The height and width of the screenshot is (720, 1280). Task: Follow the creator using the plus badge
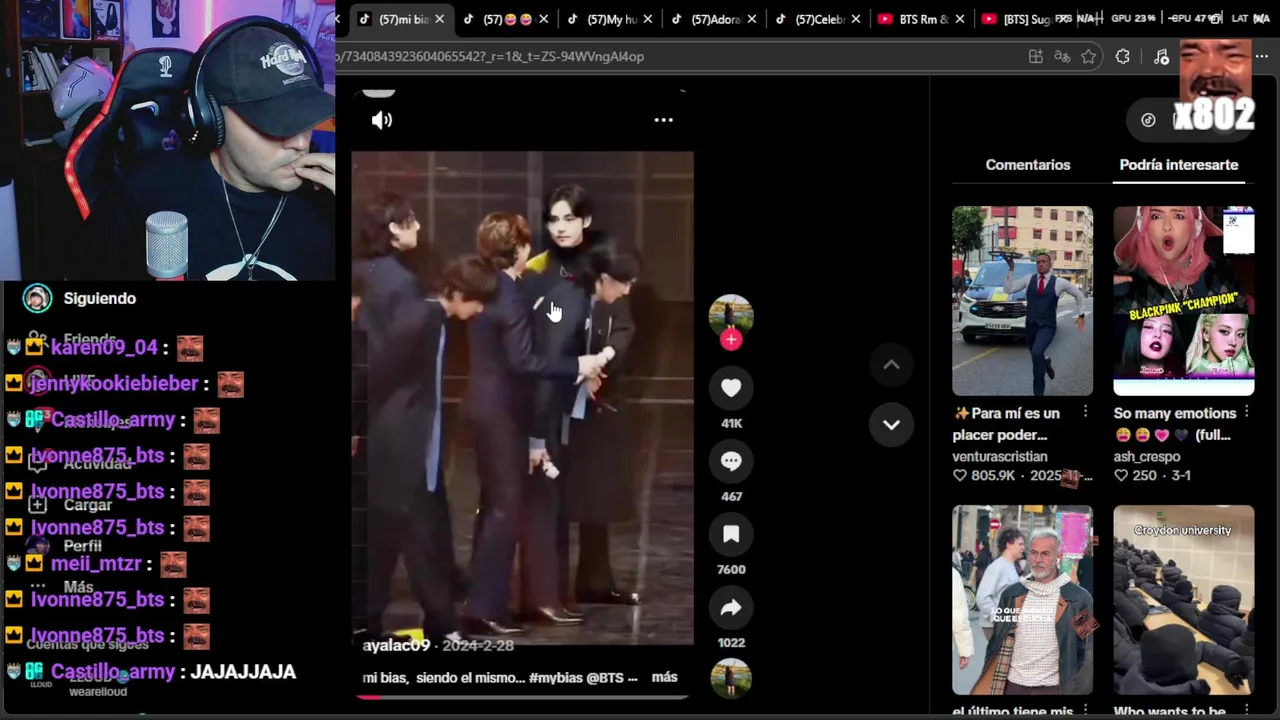(x=731, y=340)
